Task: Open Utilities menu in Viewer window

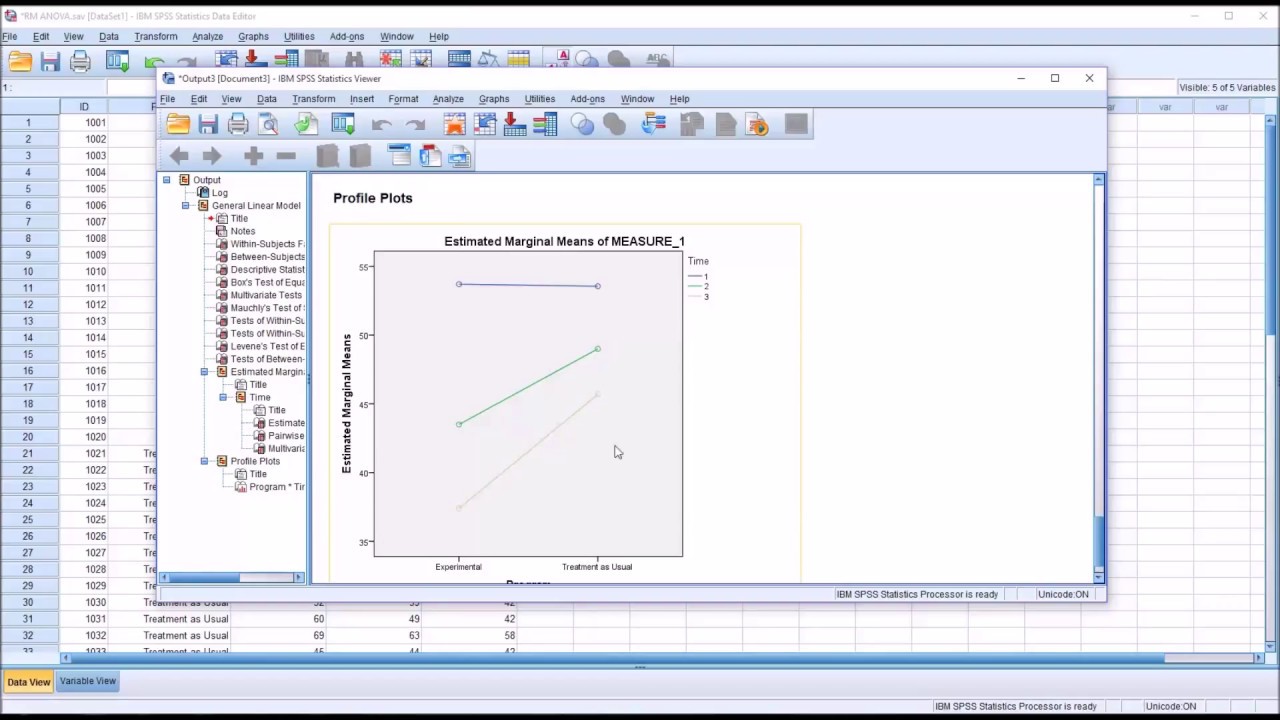Action: click(540, 99)
